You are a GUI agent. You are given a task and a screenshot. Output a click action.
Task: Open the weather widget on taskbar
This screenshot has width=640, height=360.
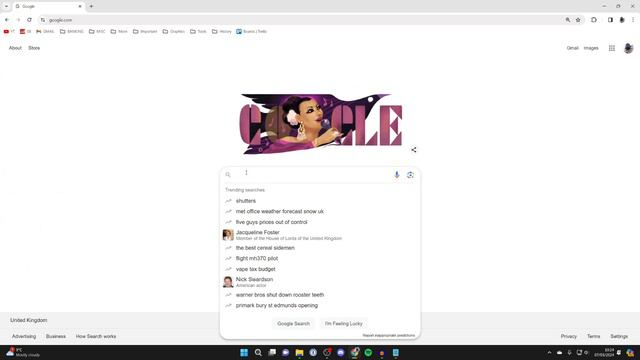22,353
